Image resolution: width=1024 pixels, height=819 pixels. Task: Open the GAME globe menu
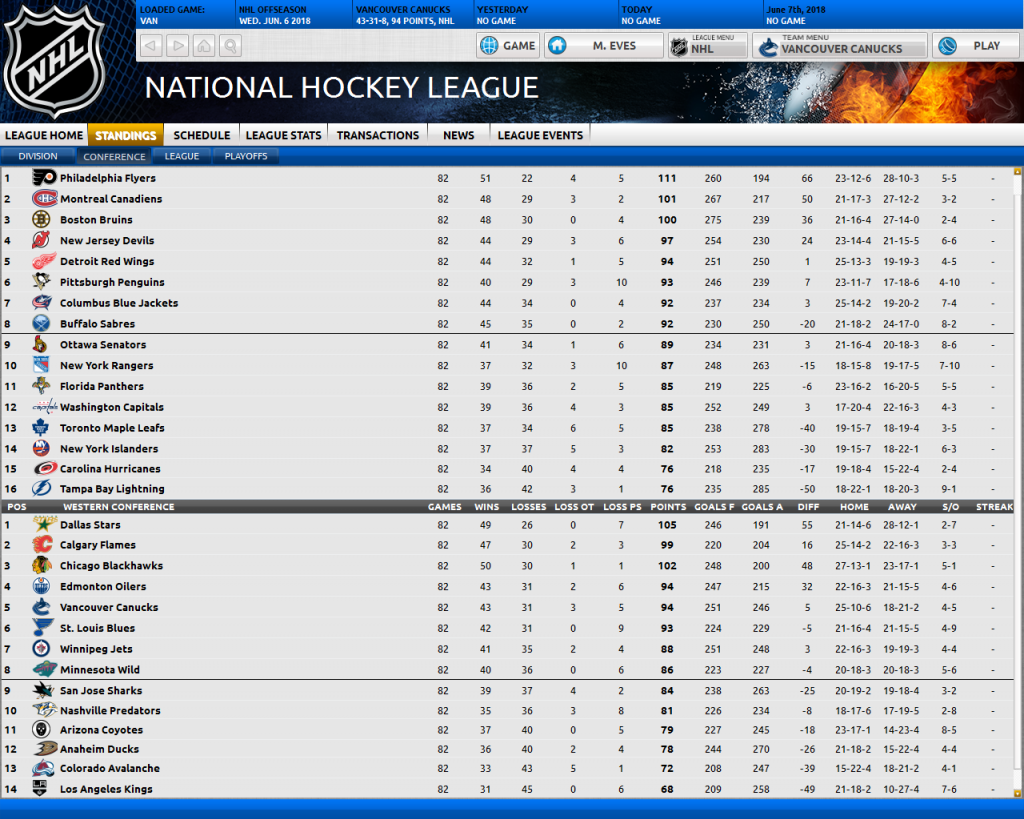point(507,46)
